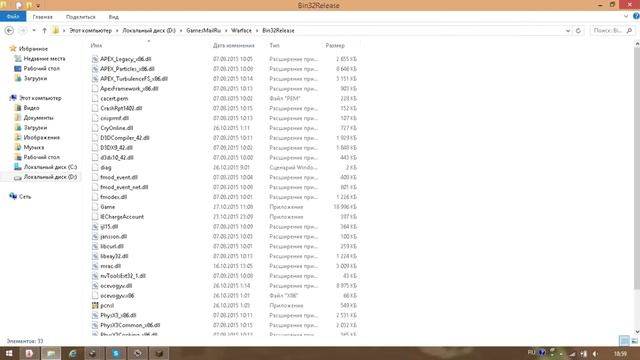Open Рабочий стол under Избранное

[41, 69]
